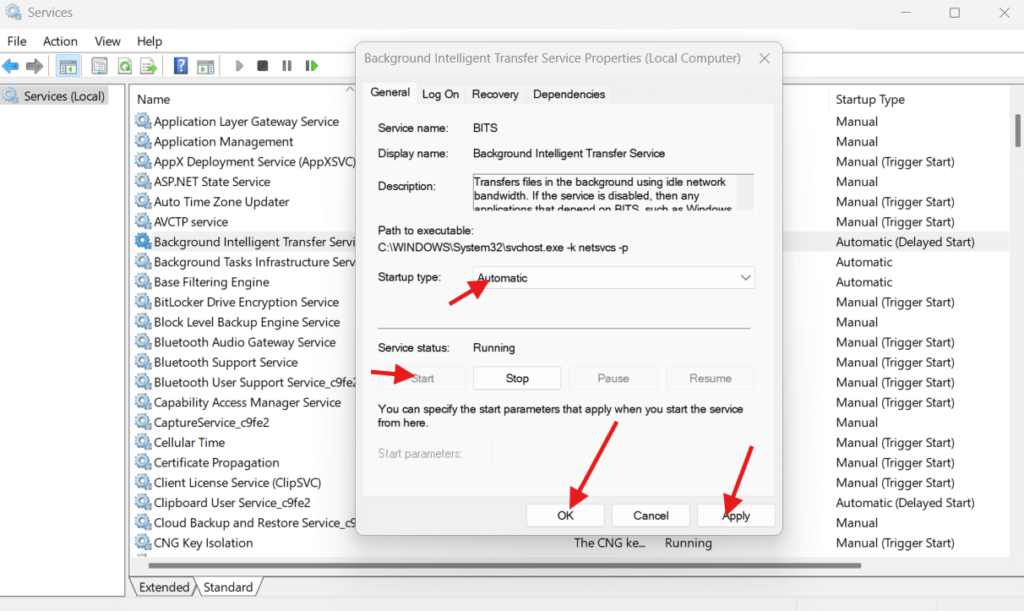This screenshot has height=611, width=1024.
Task: Click the path to executable text
Action: tap(503, 247)
